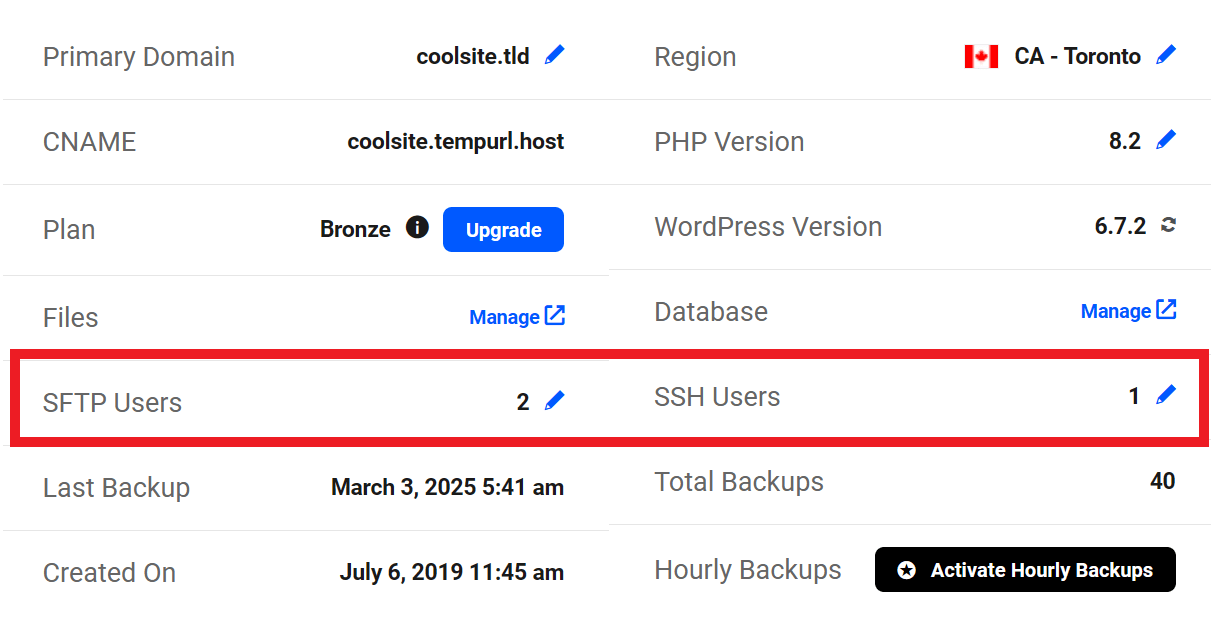Click the Created On date July 6, 2019

coord(451,573)
